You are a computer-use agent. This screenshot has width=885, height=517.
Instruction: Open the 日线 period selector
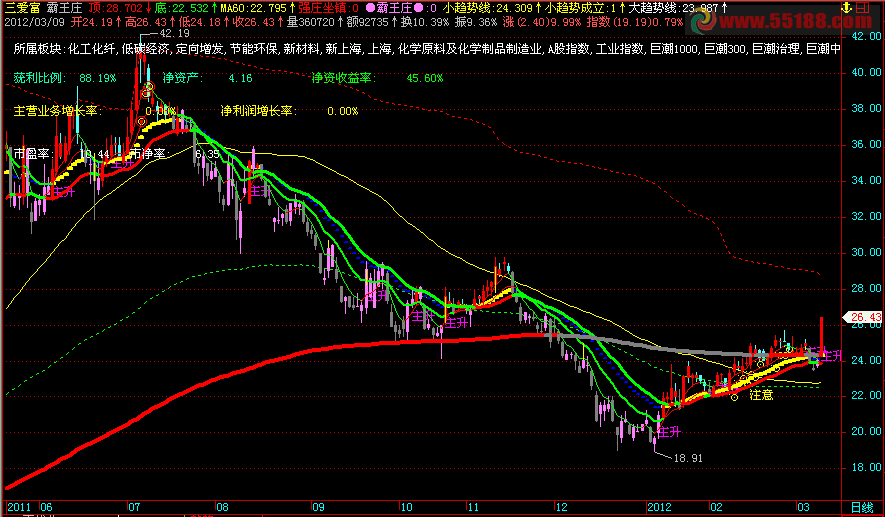[x=863, y=506]
